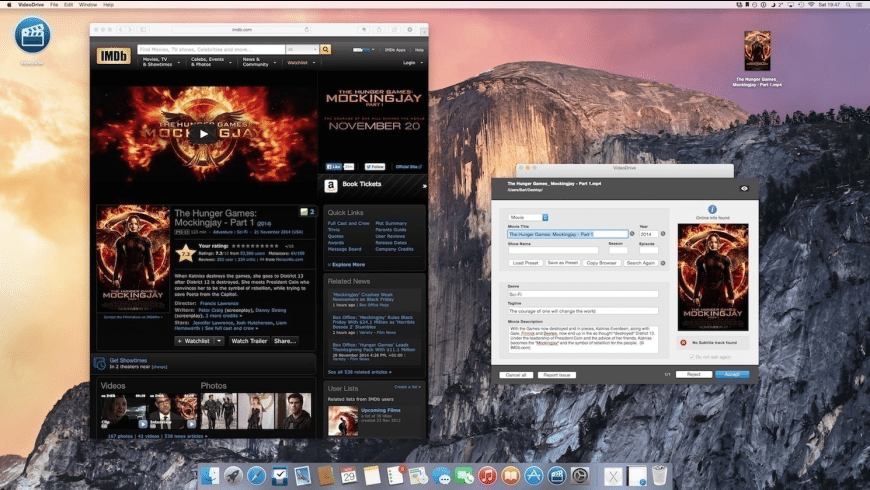Screen dimensions: 870x490
Task: Click the IMDb search magnifier button
Action: [x=326, y=49]
